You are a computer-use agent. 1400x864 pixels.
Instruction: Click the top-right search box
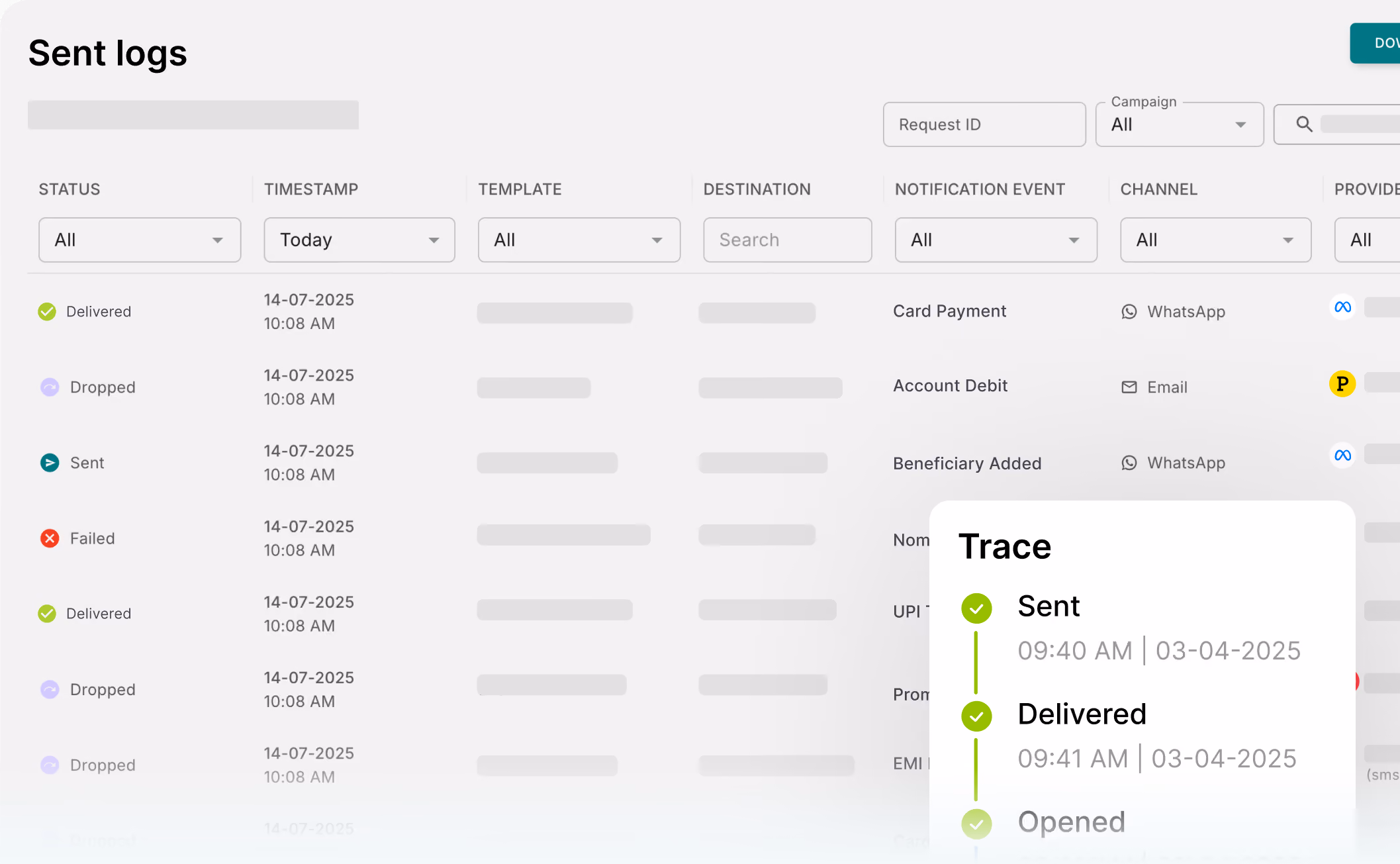click(1337, 124)
